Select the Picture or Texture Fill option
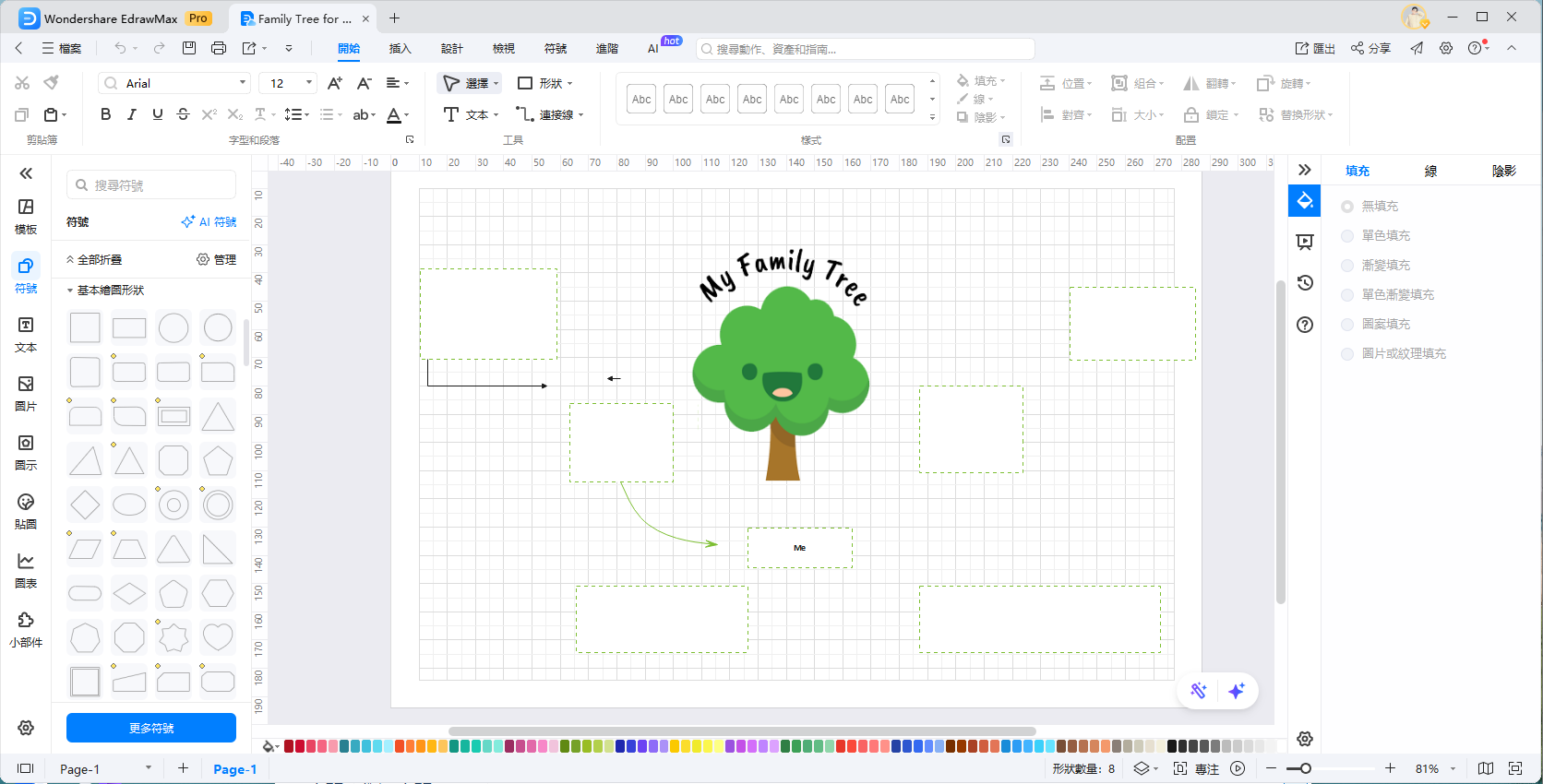 pyautogui.click(x=1347, y=354)
